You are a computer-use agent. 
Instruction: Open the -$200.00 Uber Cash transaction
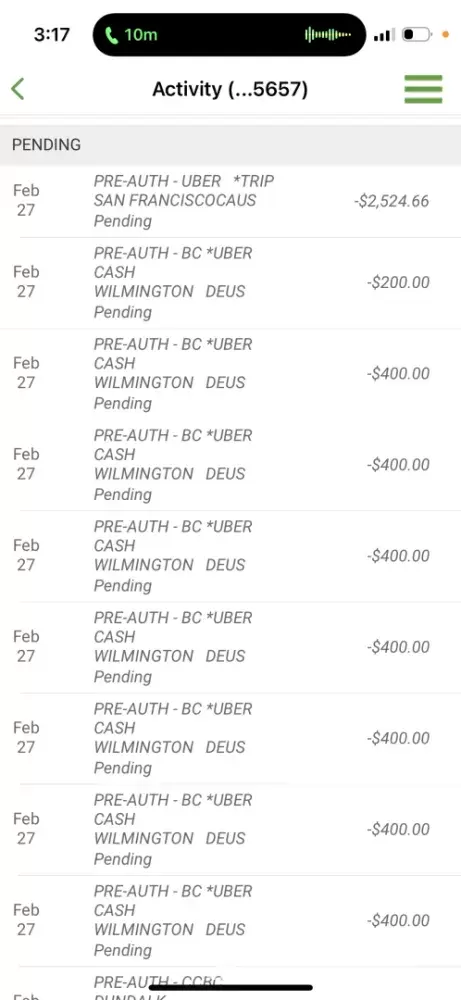point(230,283)
